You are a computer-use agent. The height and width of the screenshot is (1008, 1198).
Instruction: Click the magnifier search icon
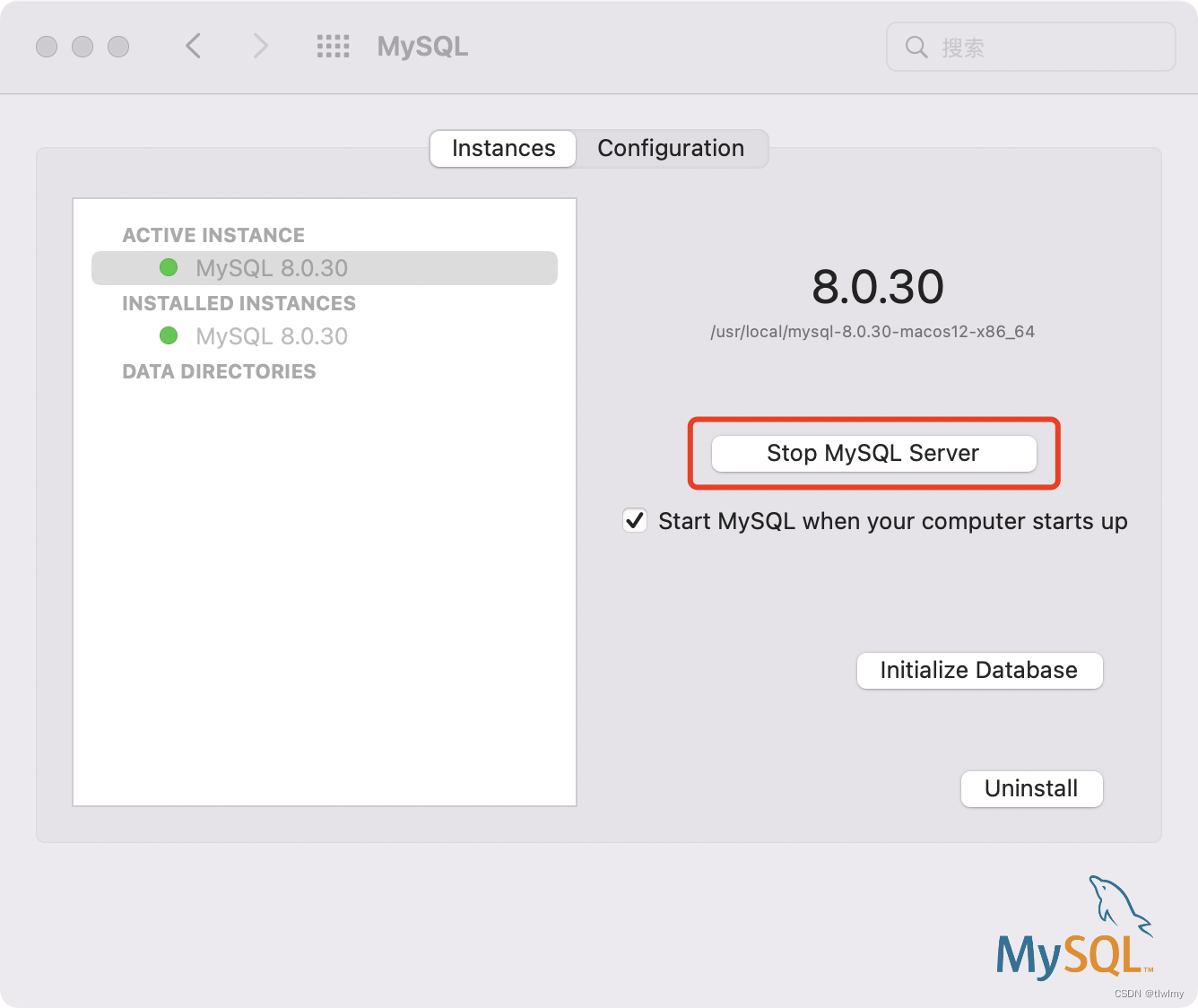click(916, 47)
